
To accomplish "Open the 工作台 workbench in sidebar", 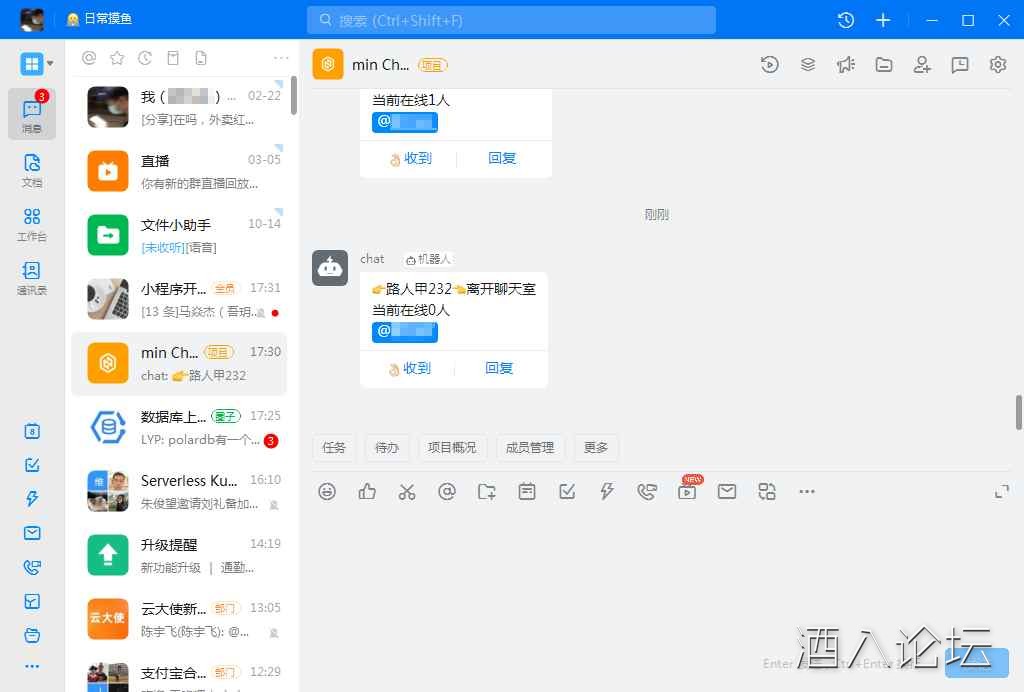I will 32,224.
